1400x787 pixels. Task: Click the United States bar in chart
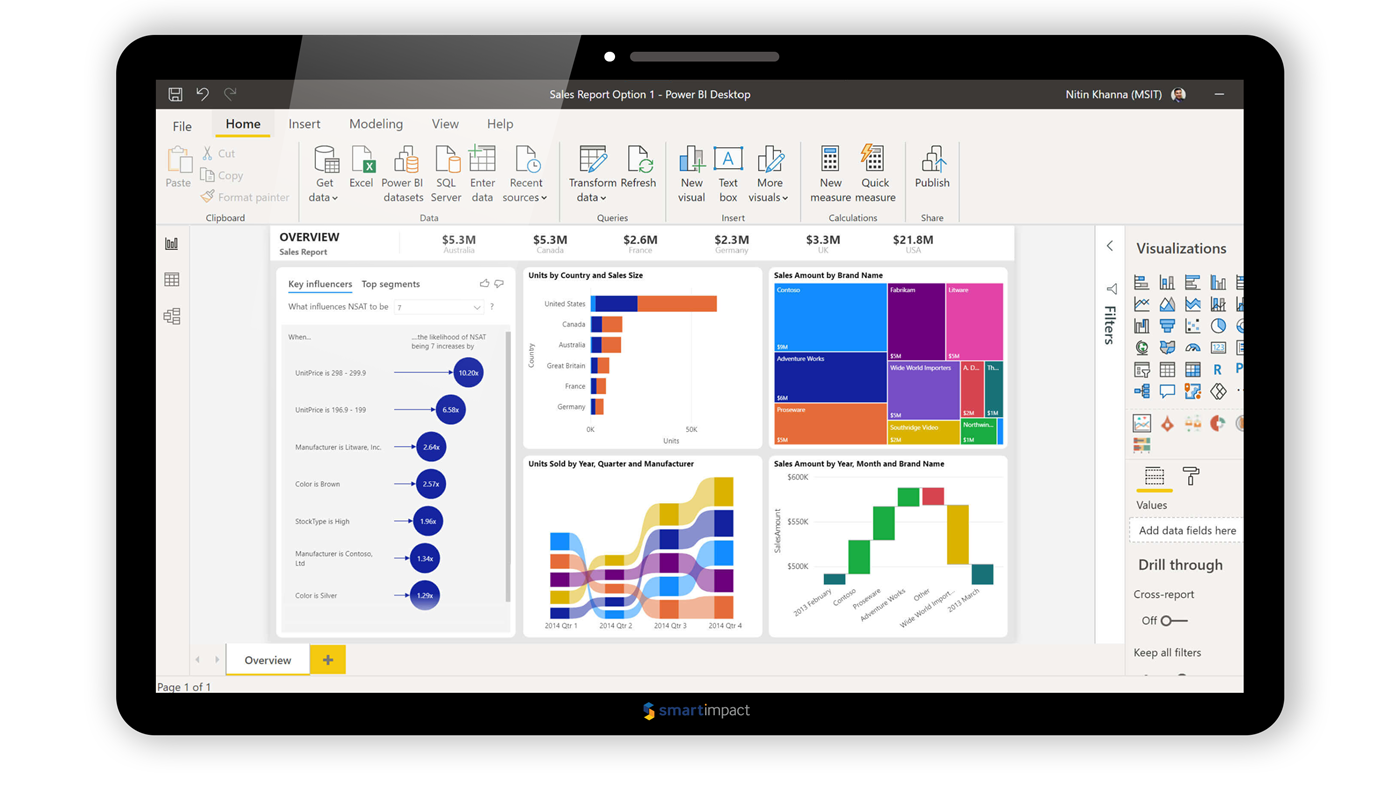coord(655,304)
